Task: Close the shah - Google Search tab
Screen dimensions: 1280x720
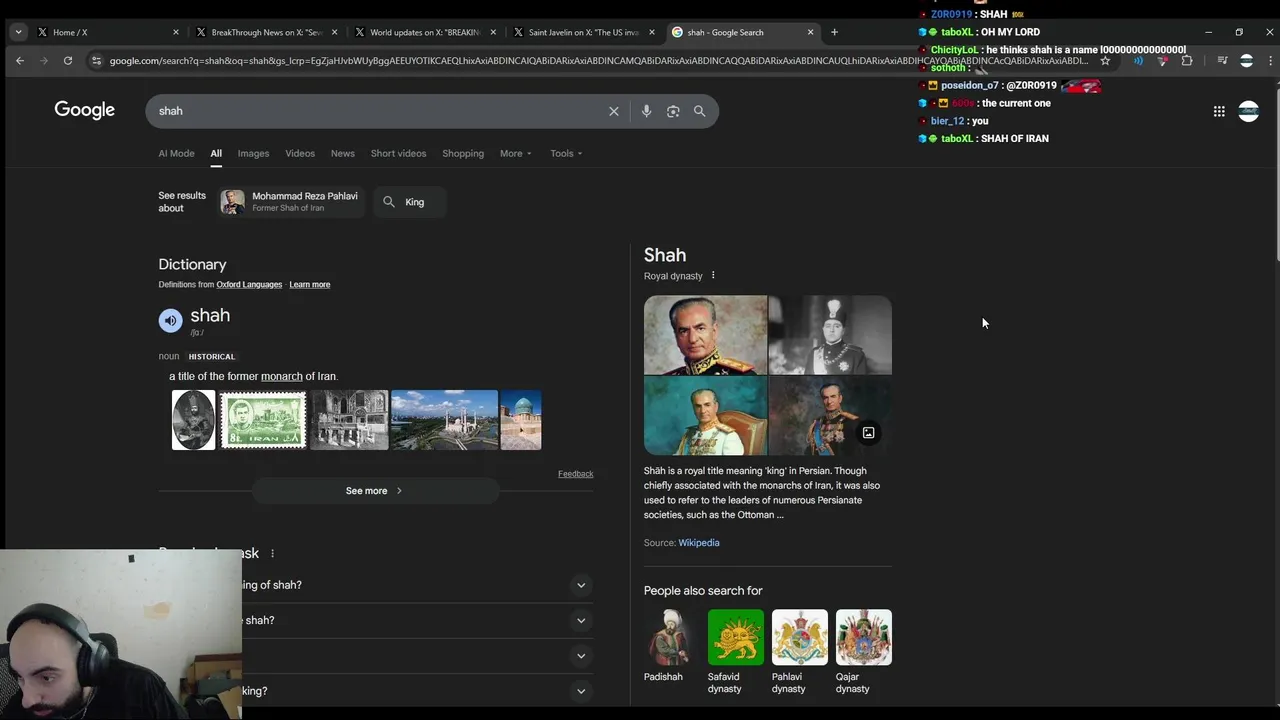Action: click(810, 32)
